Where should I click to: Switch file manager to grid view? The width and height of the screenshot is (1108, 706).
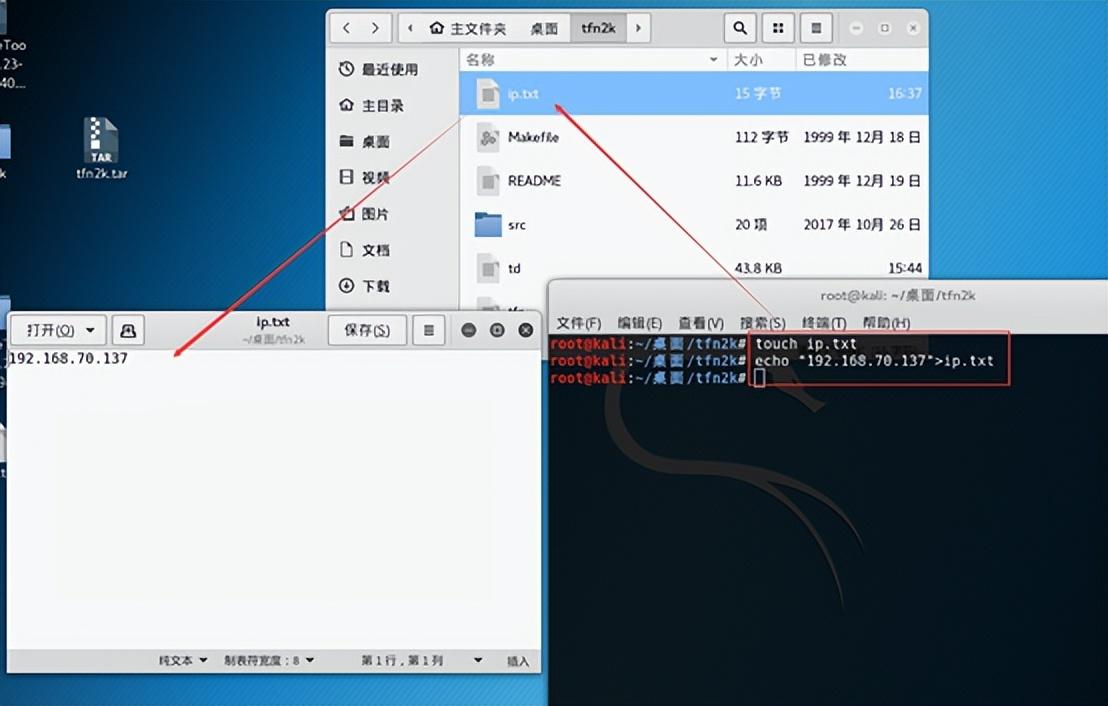click(777, 28)
